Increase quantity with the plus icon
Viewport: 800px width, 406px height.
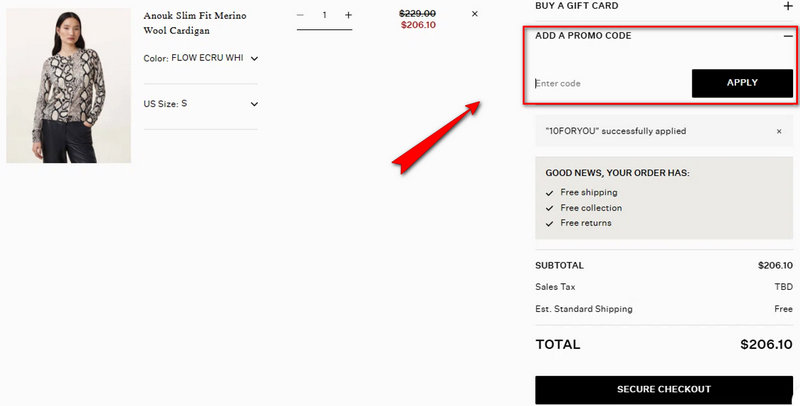point(348,15)
